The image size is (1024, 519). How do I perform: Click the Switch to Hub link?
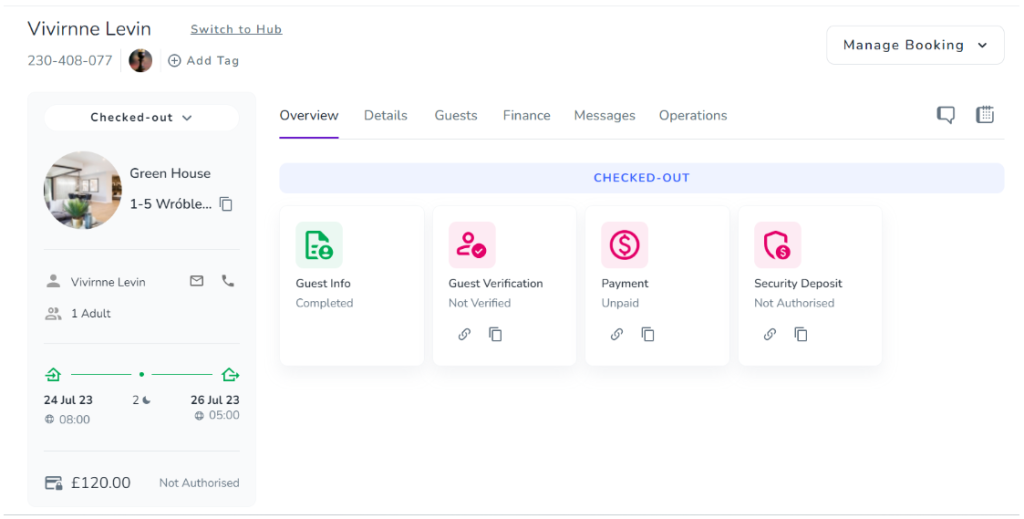(x=236, y=29)
